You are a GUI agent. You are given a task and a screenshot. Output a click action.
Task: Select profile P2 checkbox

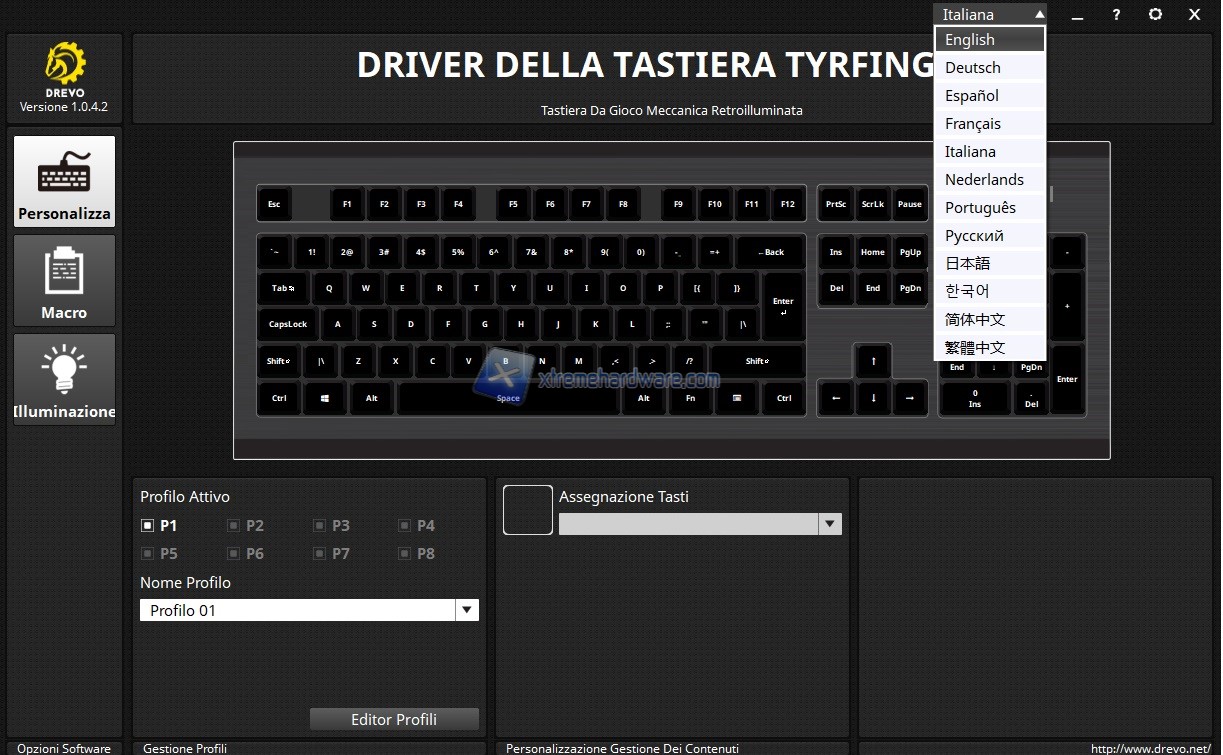234,525
